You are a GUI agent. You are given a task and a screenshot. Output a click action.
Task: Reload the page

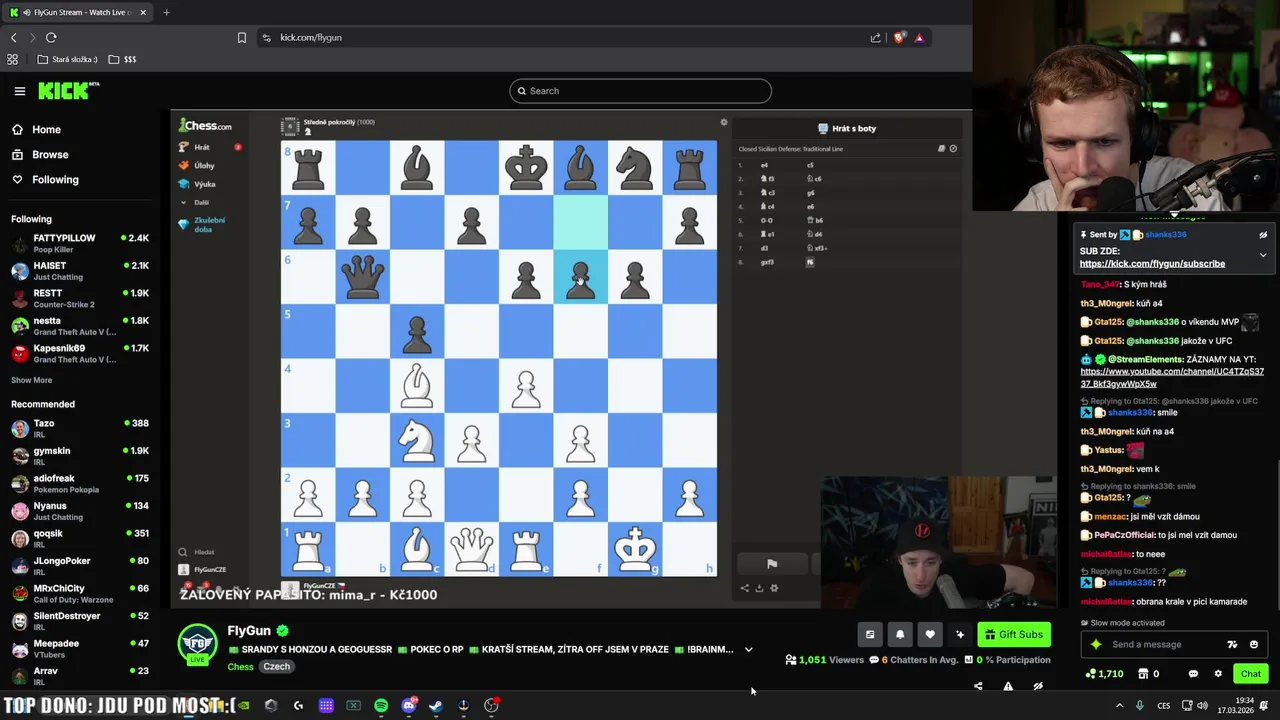[51, 37]
